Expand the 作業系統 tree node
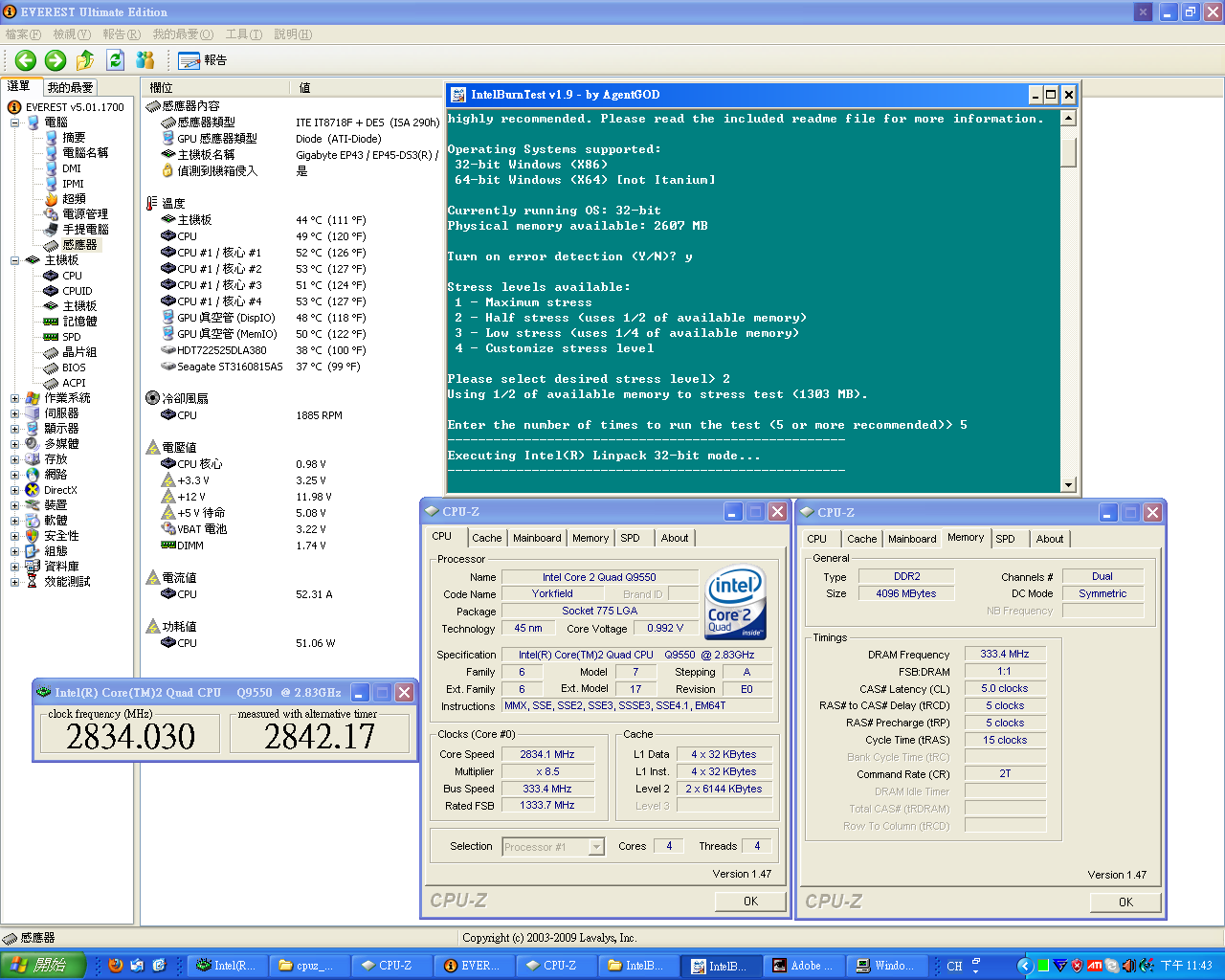Viewport: 1225px width, 980px height. [14, 398]
